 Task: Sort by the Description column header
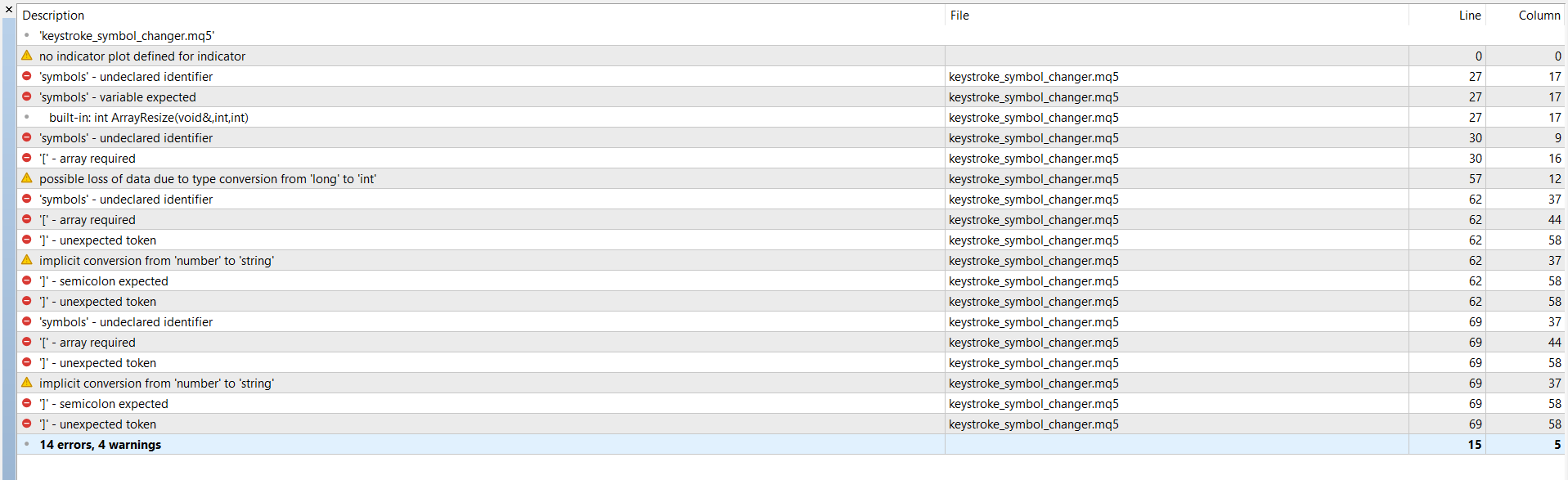tap(53, 16)
